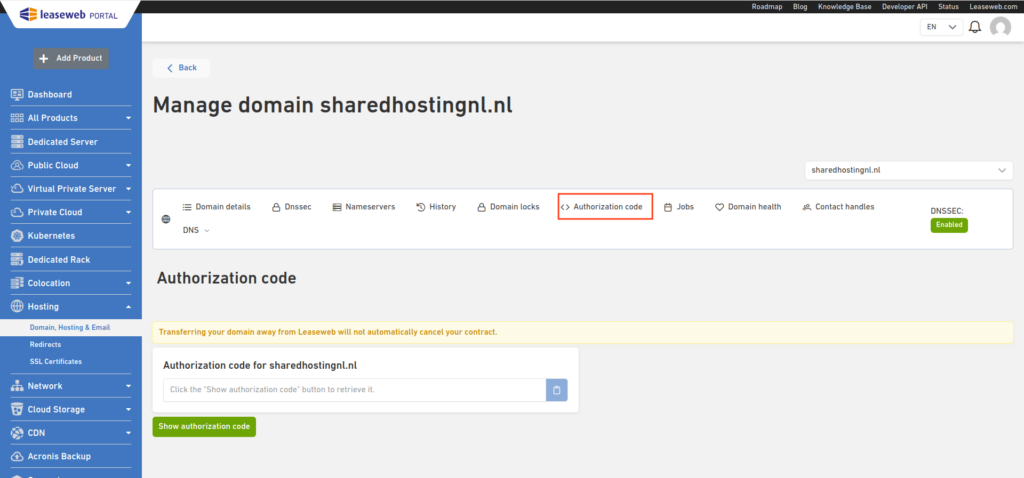Select the Authorization code tab
Screen dimensions: 1024x478
coord(605,207)
